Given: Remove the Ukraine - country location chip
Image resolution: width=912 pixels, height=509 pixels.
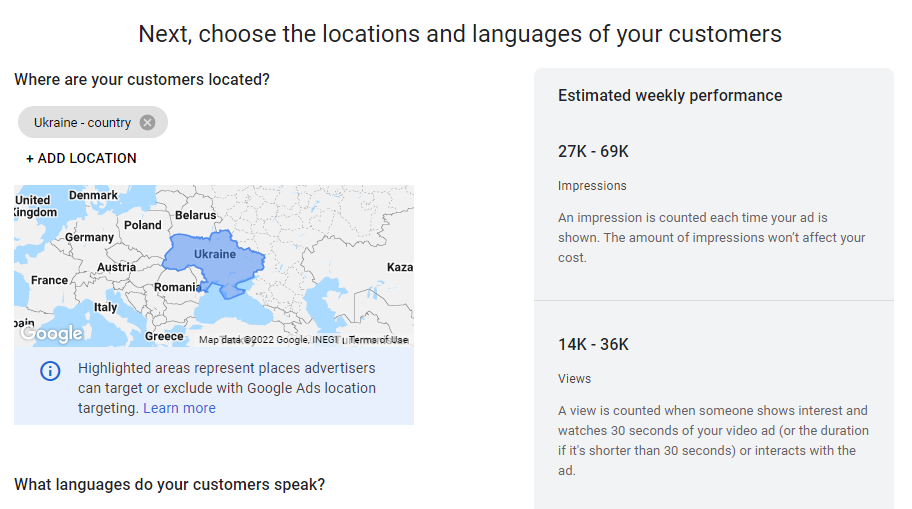Looking at the screenshot, I should 148,122.
